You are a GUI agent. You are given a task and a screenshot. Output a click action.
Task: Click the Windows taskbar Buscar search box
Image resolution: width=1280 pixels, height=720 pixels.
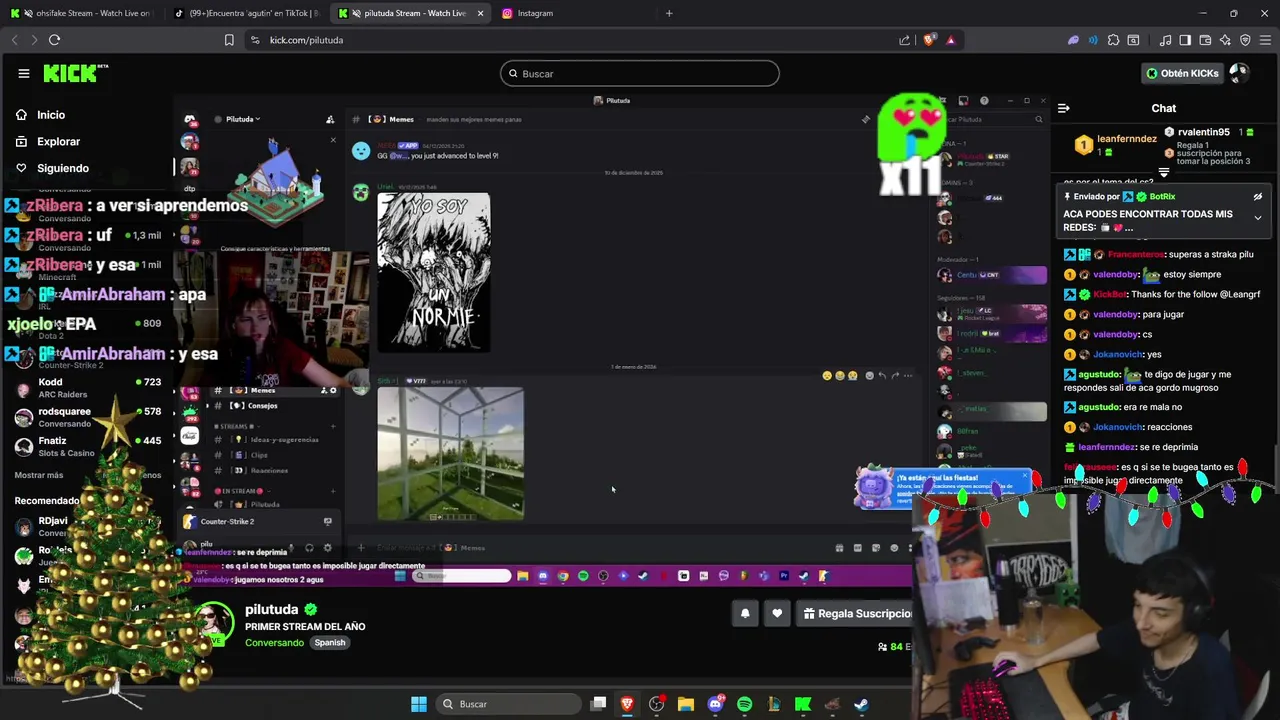click(x=507, y=704)
